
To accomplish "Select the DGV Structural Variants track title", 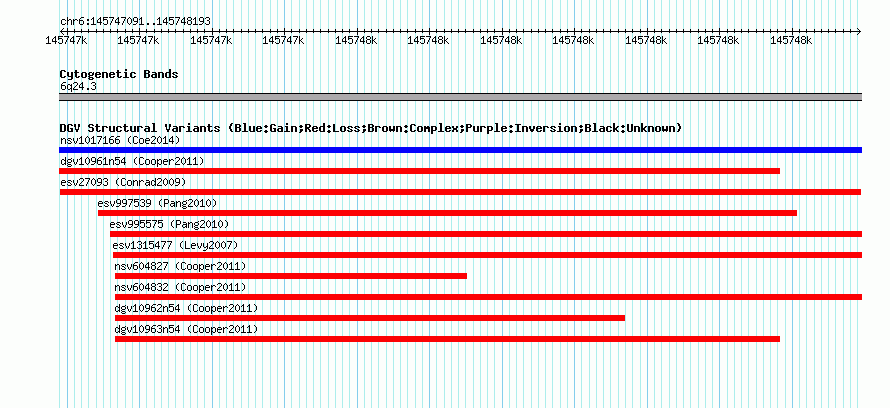I will coord(371,128).
